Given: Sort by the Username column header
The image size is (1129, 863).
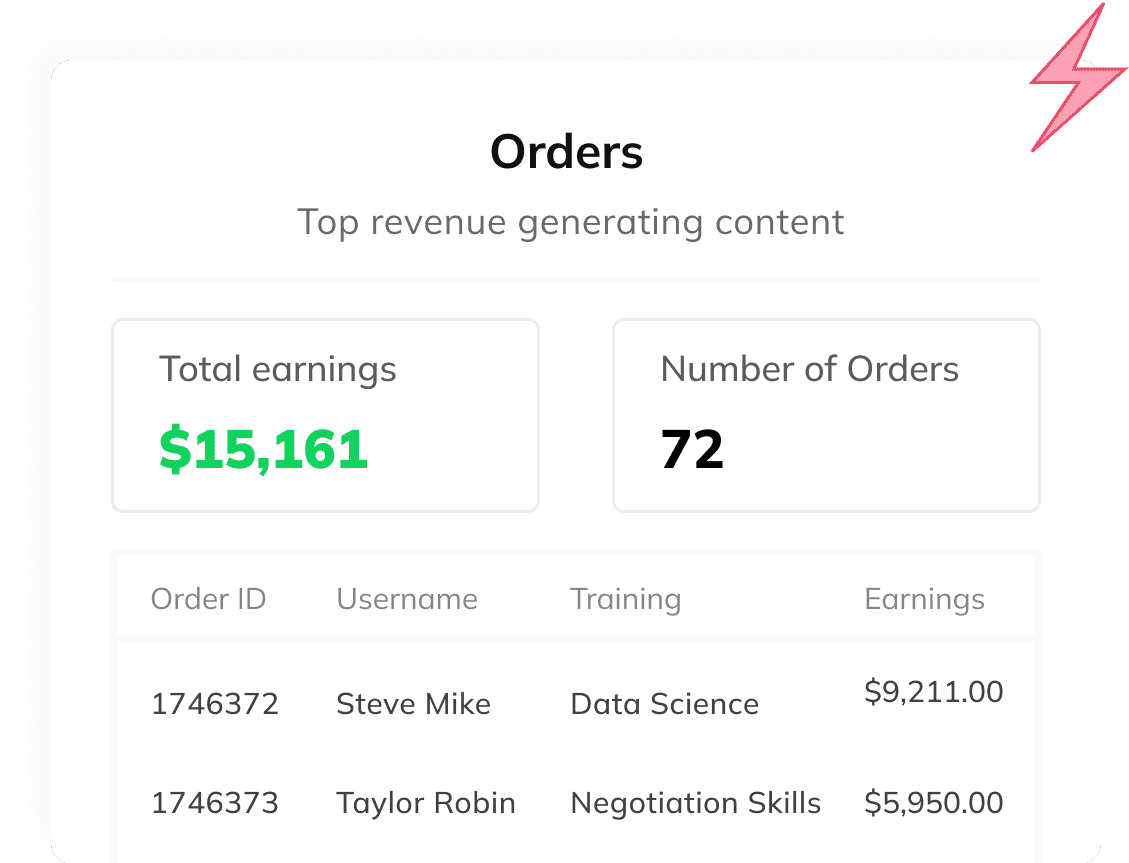Looking at the screenshot, I should tap(407, 599).
